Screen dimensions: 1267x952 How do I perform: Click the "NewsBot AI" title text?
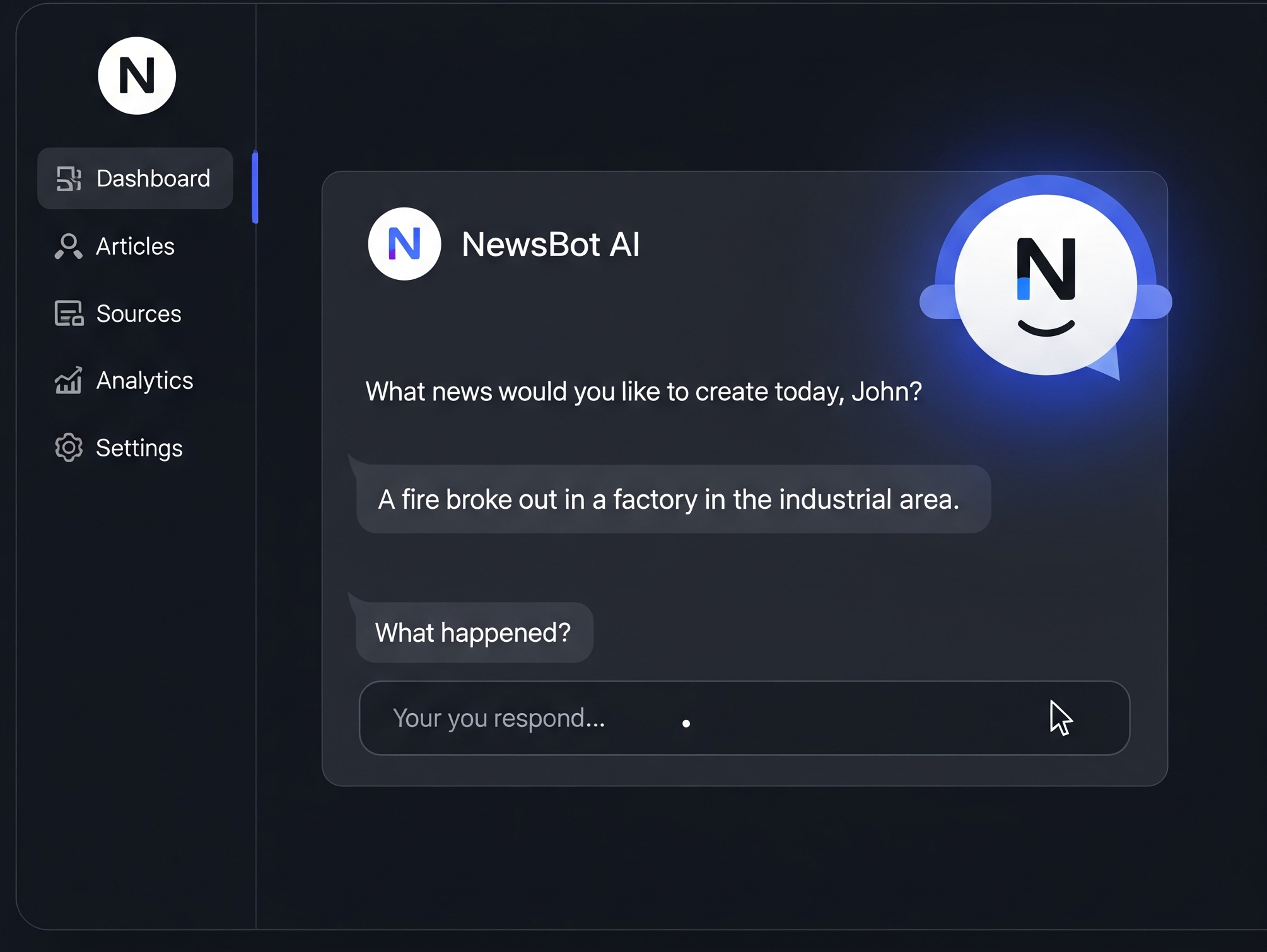(551, 245)
